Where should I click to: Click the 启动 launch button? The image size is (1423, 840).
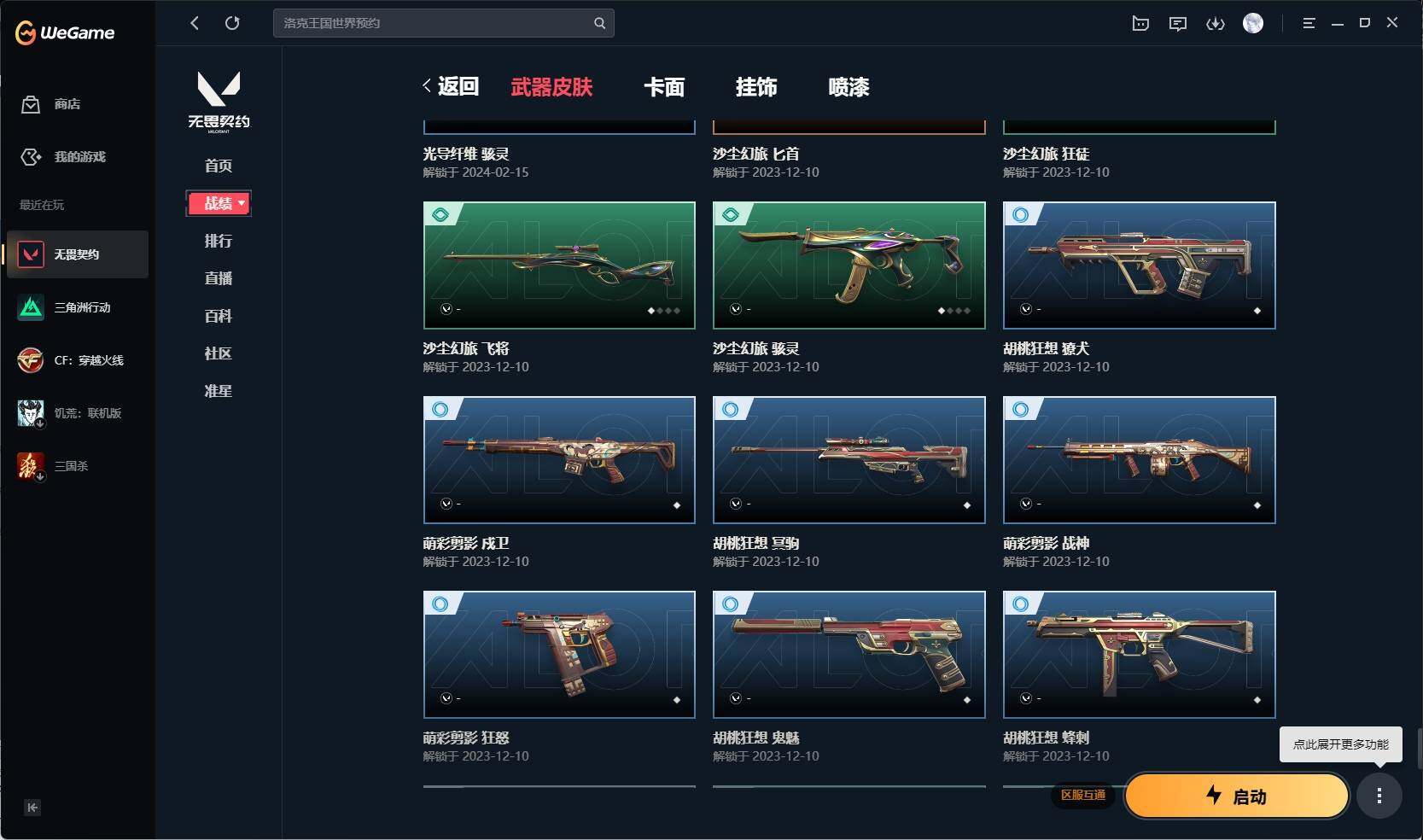click(x=1236, y=796)
